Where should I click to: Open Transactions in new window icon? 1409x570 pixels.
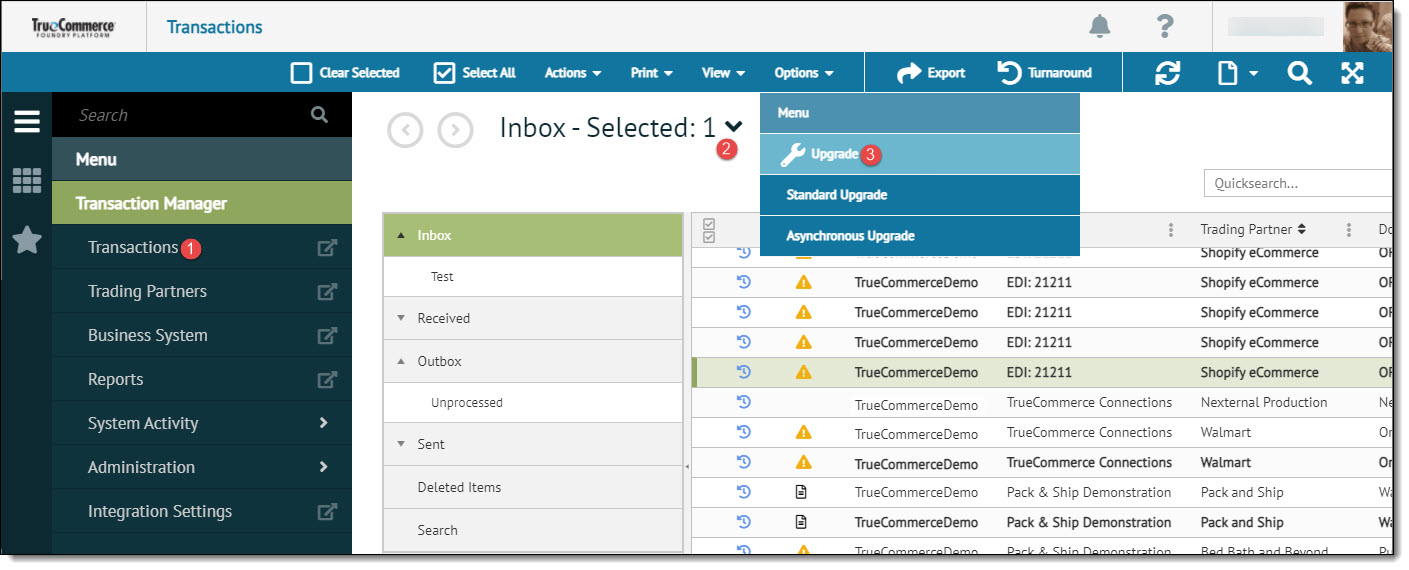(327, 248)
